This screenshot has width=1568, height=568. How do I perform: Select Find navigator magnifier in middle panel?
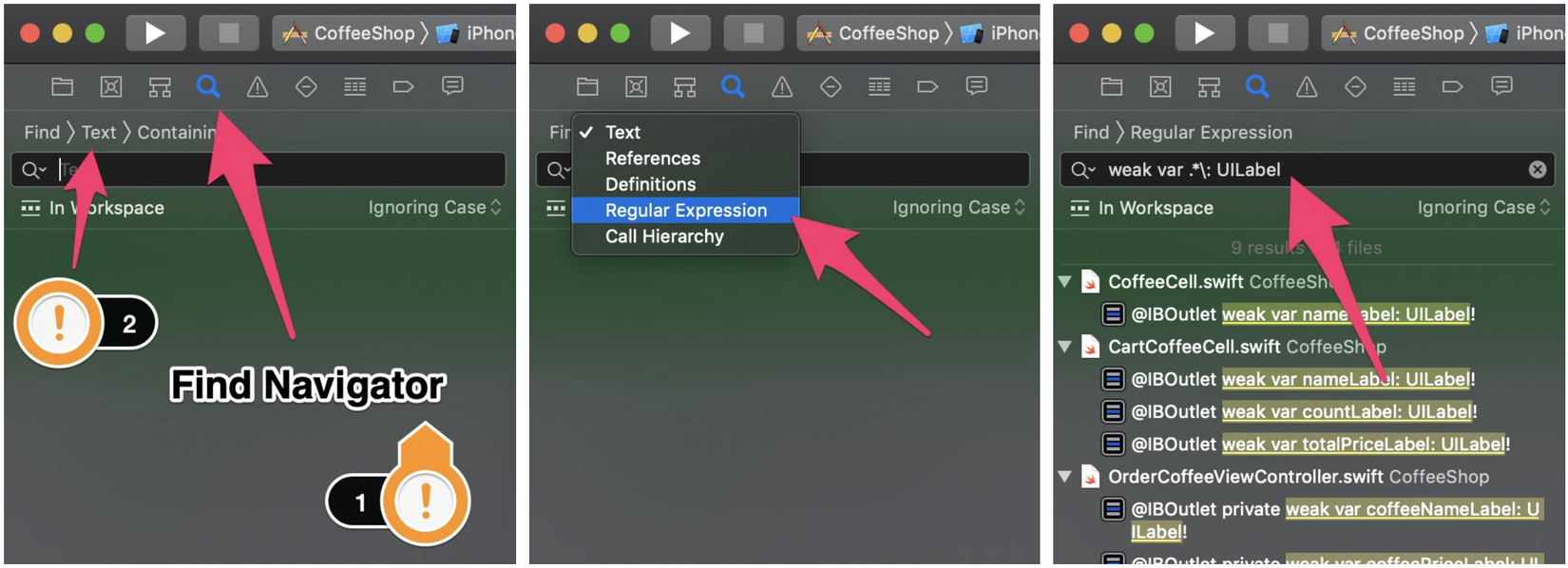[733, 87]
